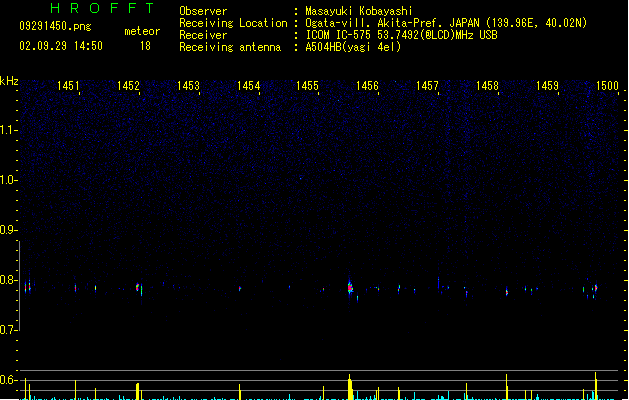This screenshot has height=400, width=629.
Task: Click the Observer field label
Action: 203,11
